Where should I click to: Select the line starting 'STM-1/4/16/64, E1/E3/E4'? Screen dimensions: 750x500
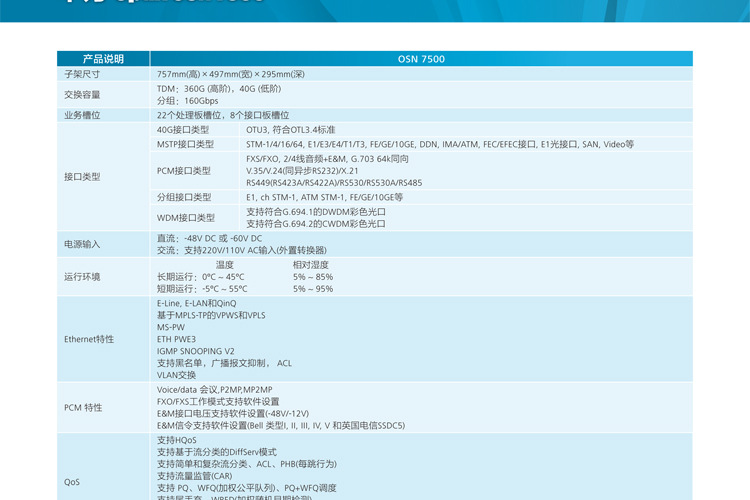(x=440, y=144)
